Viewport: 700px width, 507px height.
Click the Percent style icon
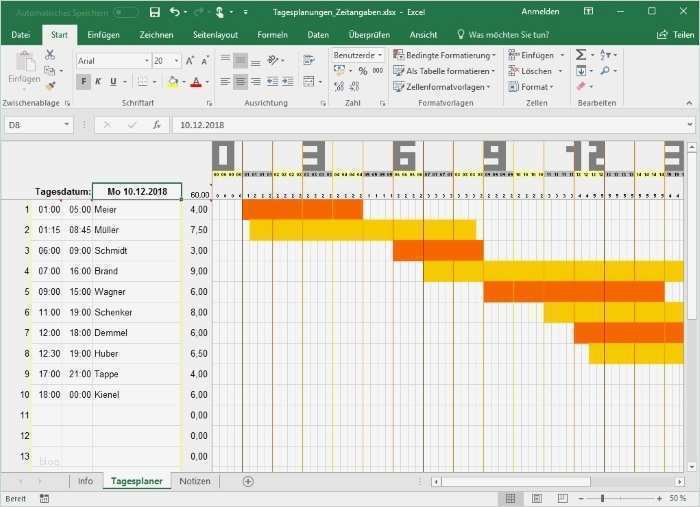[x=363, y=71]
